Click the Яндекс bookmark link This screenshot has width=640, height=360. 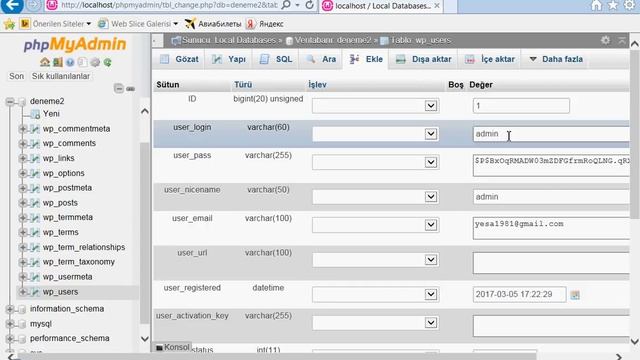(x=266, y=24)
